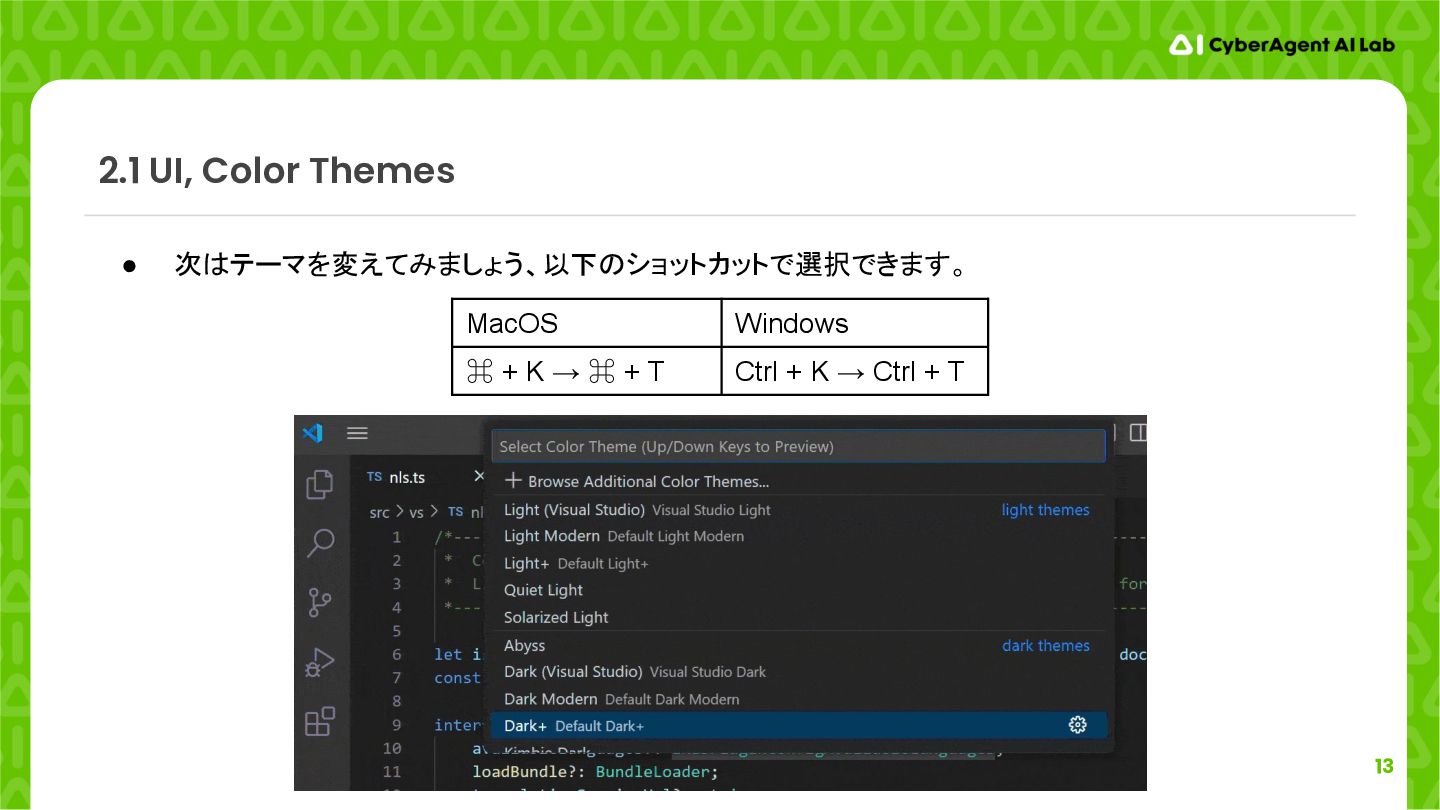Image resolution: width=1440 pixels, height=810 pixels.
Task: Click the loadBundle?: BundleLoader code line
Action: click(x=596, y=771)
